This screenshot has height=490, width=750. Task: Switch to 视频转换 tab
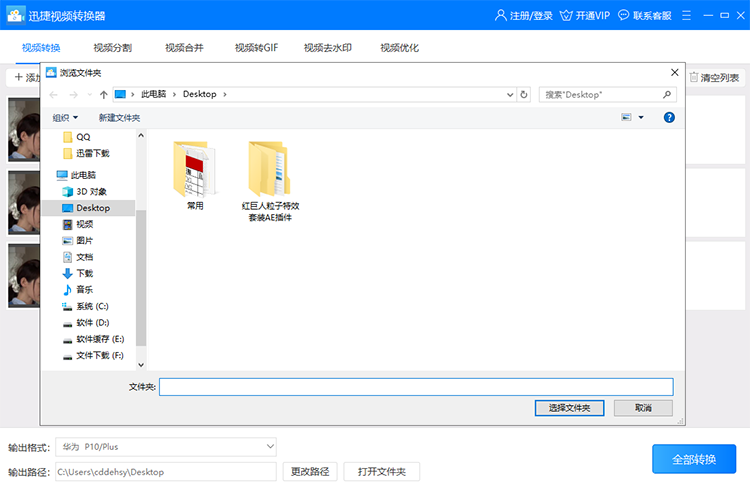click(x=41, y=47)
